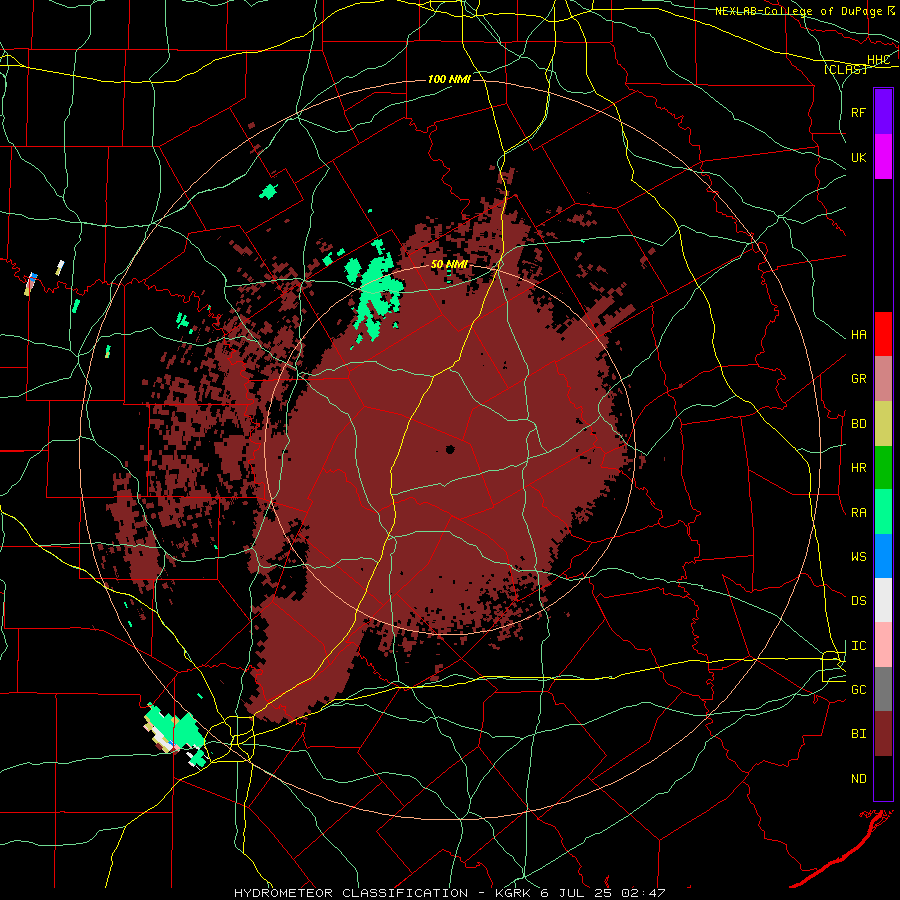Click the RA legend label

tap(858, 512)
